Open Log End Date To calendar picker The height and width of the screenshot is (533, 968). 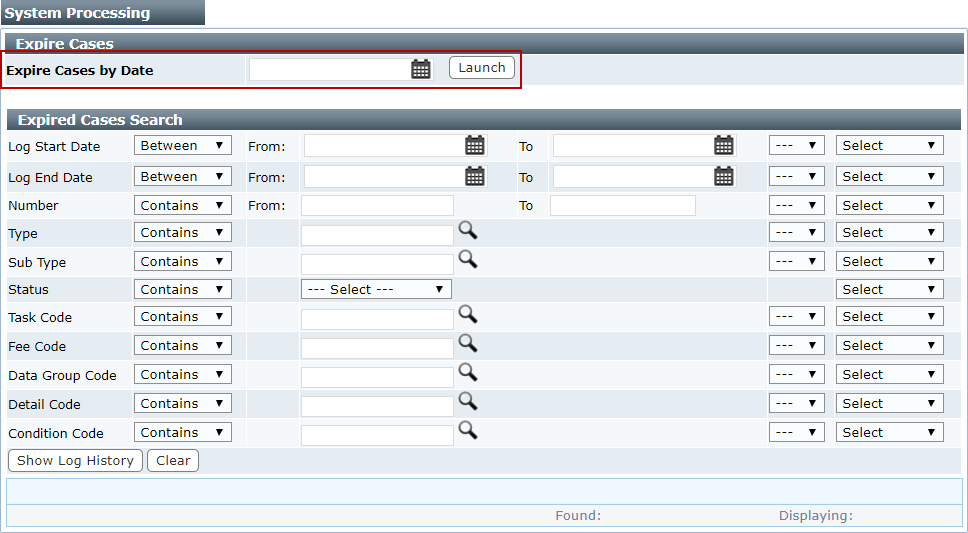pyautogui.click(x=723, y=176)
